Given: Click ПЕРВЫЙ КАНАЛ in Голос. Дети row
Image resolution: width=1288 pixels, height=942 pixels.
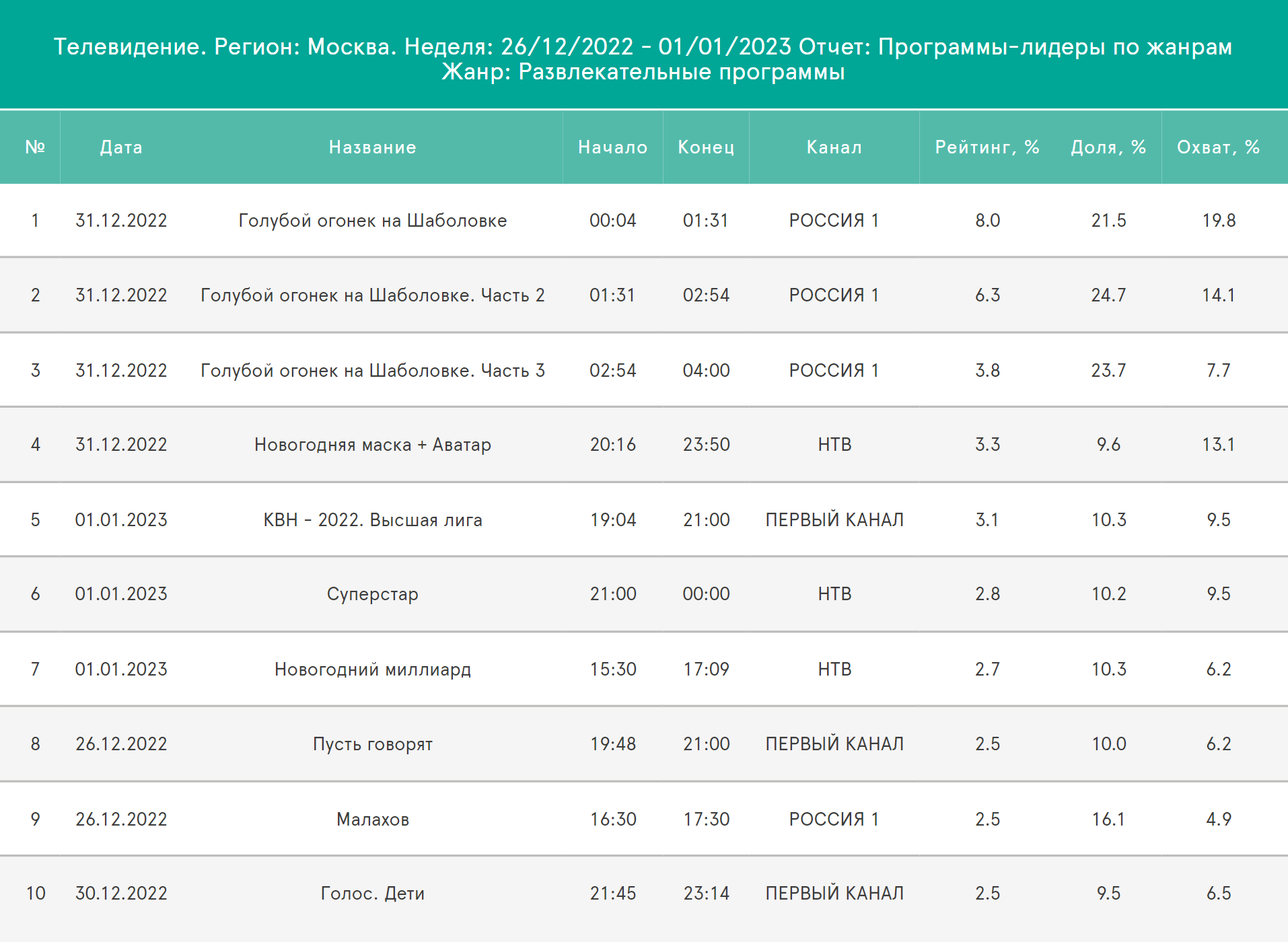Looking at the screenshot, I should click(834, 894).
